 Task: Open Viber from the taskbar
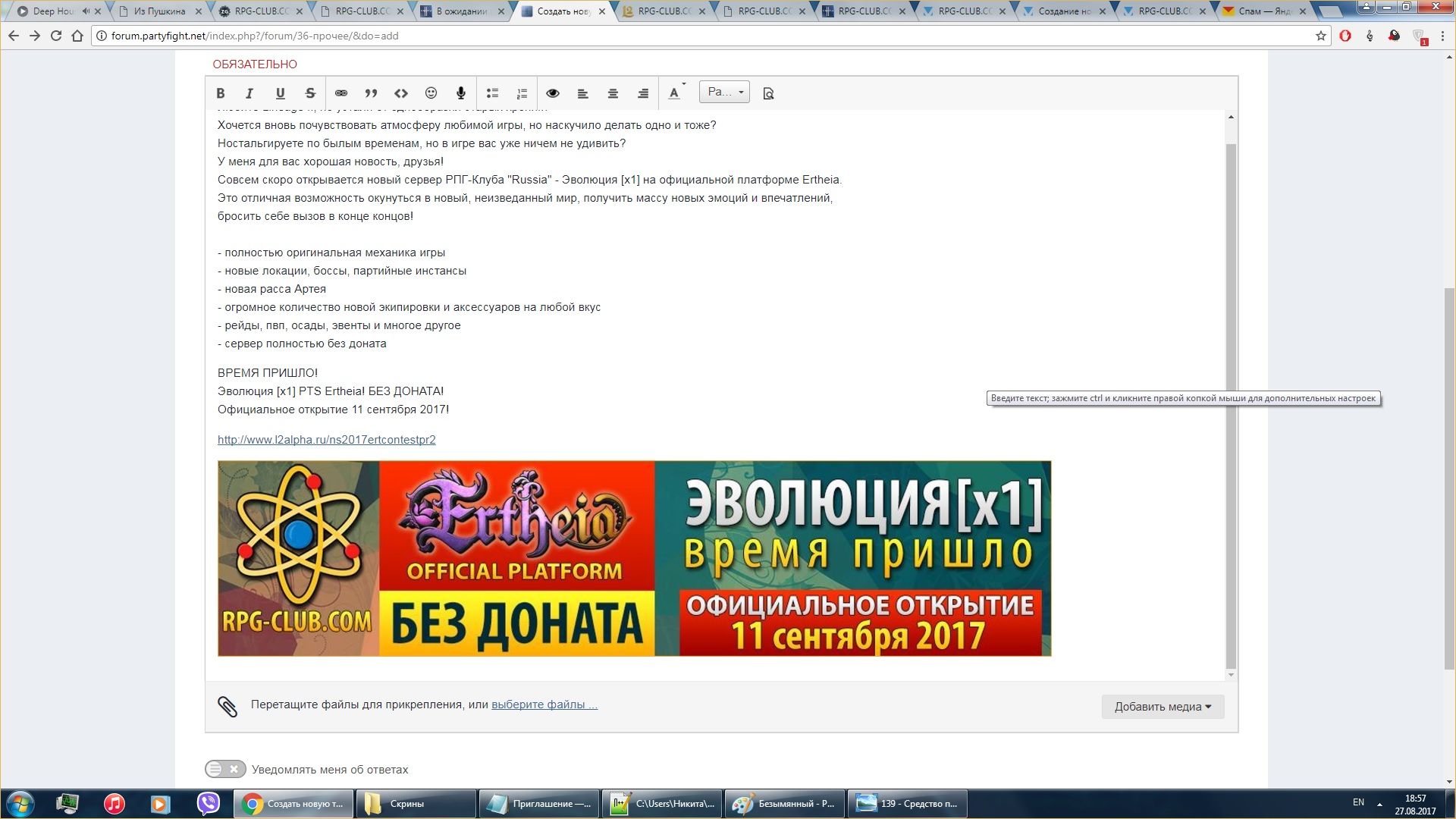[208, 804]
